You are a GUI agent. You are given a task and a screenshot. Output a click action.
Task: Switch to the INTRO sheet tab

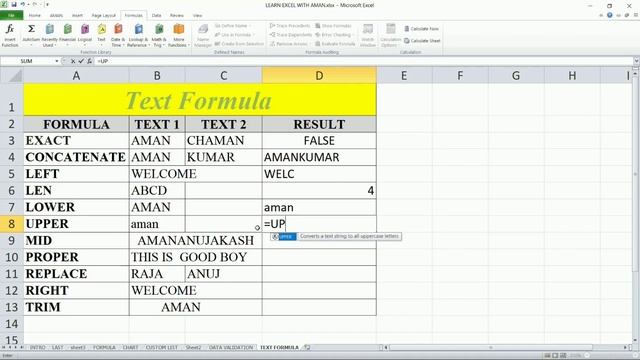[x=37, y=348]
